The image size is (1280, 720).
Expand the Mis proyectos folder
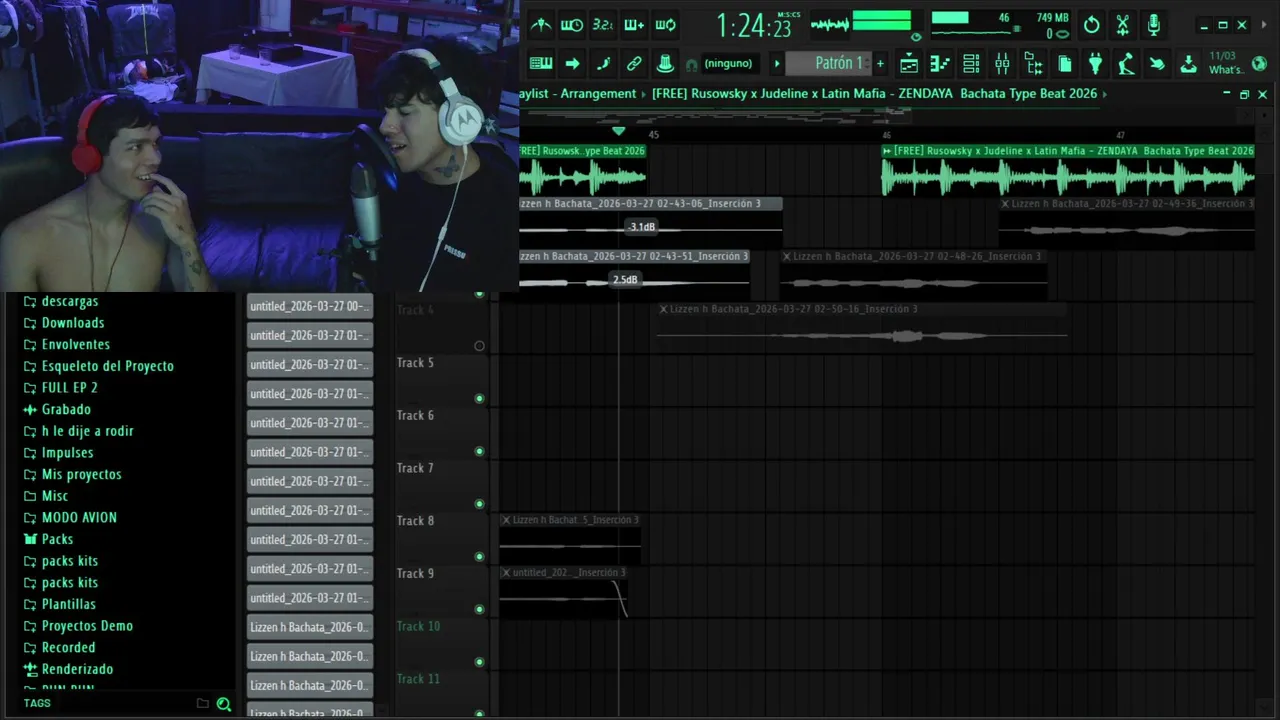pyautogui.click(x=72, y=474)
